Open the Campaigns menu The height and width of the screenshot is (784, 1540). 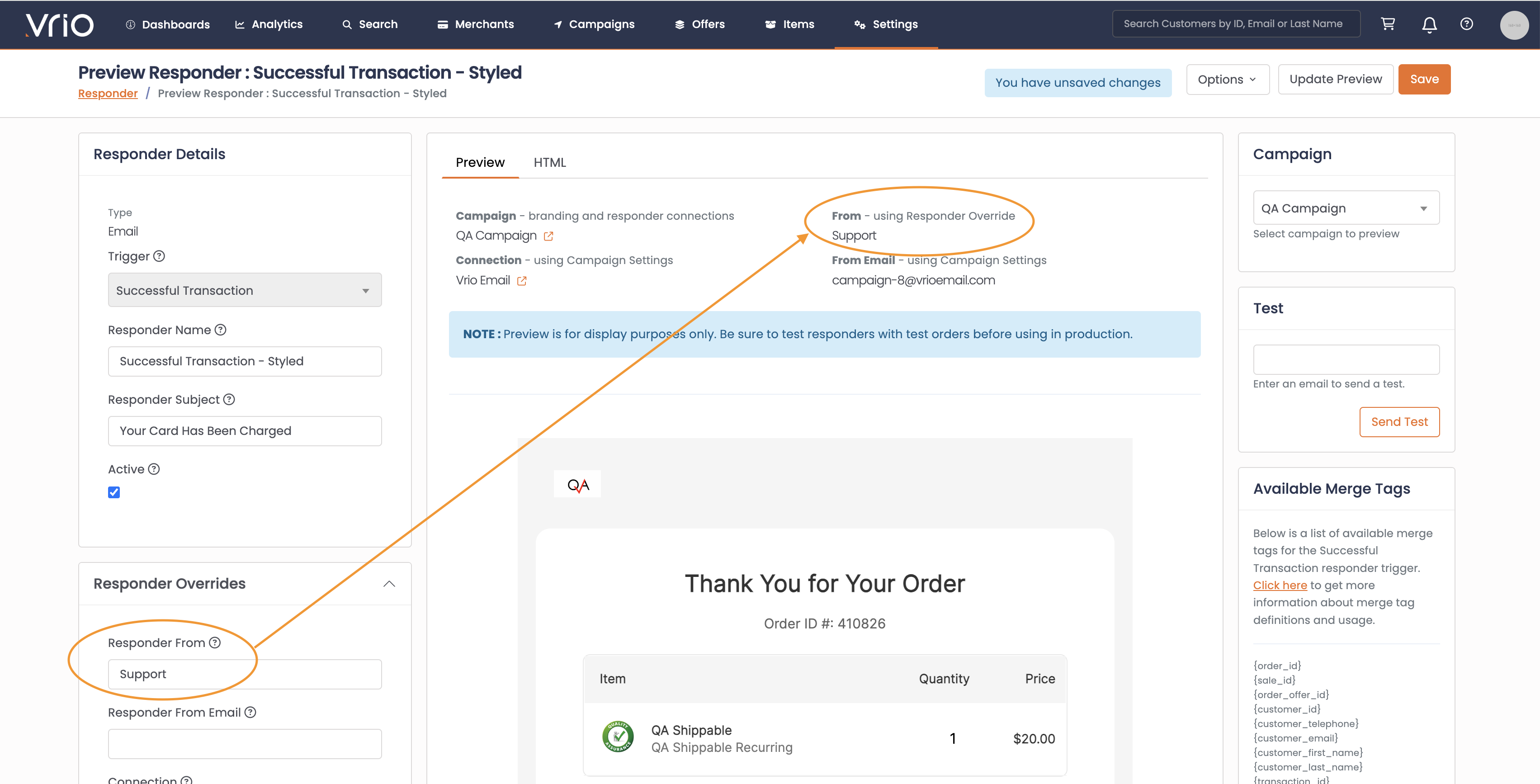point(594,24)
